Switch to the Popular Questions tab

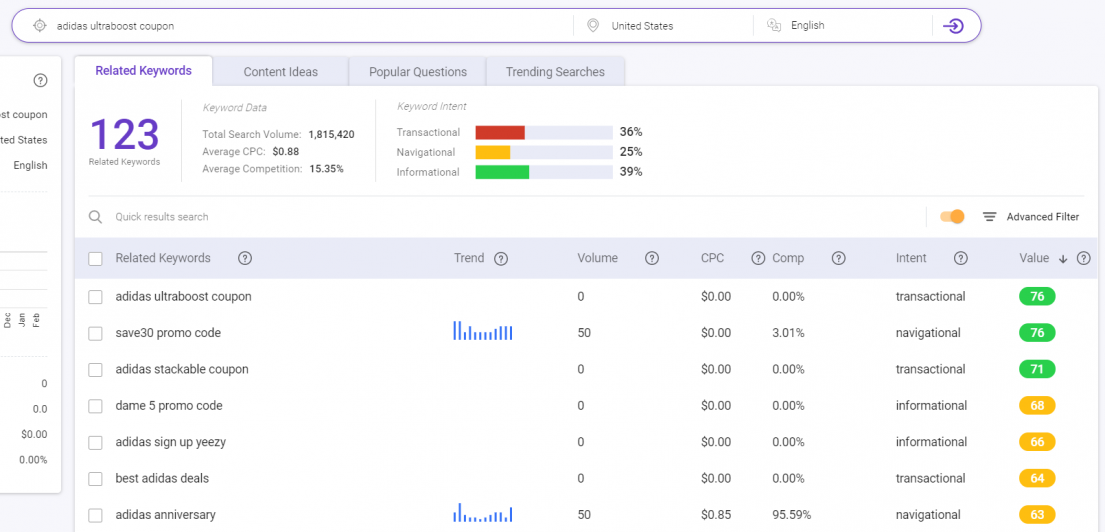coord(418,72)
